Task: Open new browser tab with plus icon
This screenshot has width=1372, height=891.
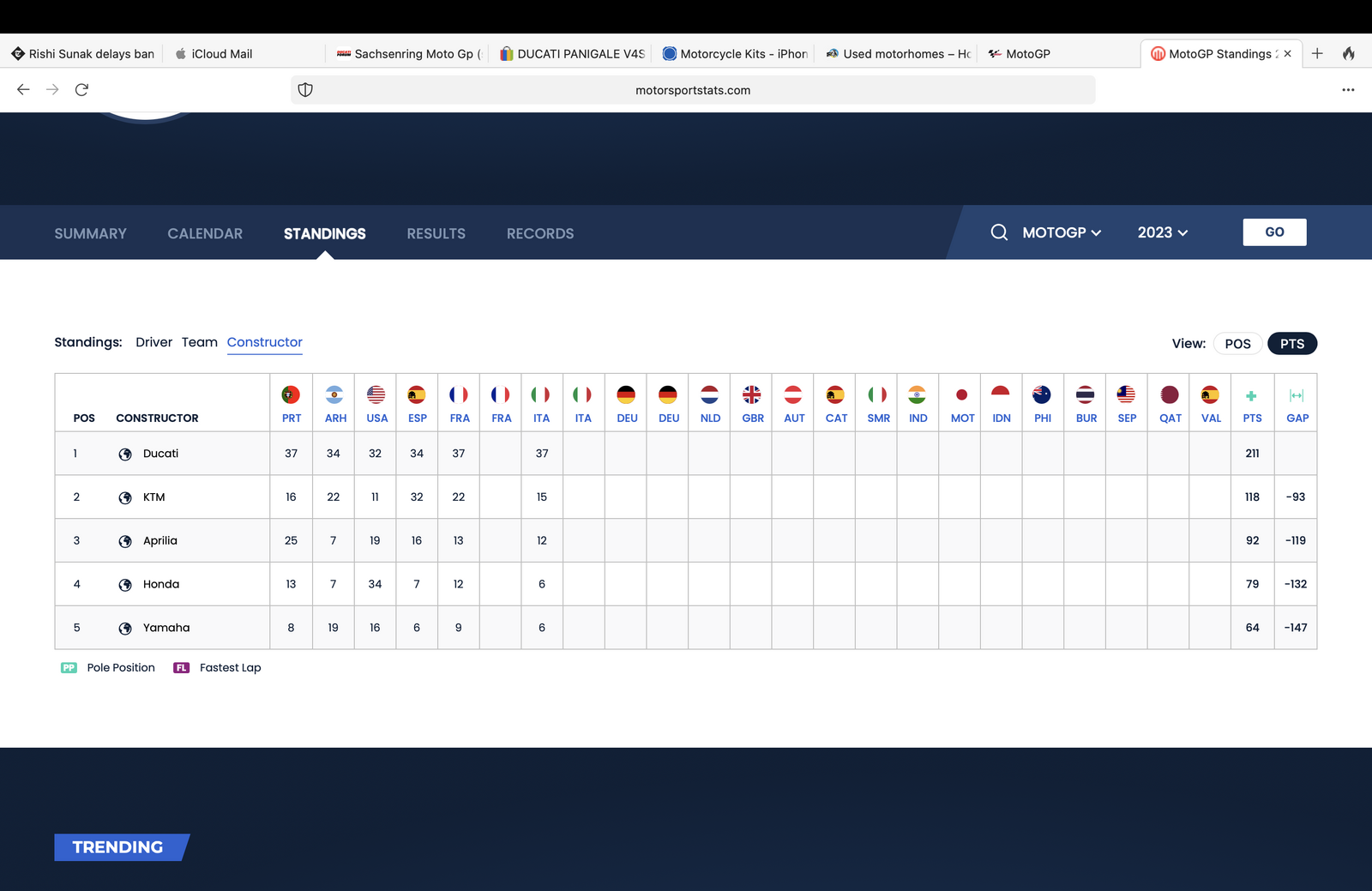Action: [x=1317, y=54]
